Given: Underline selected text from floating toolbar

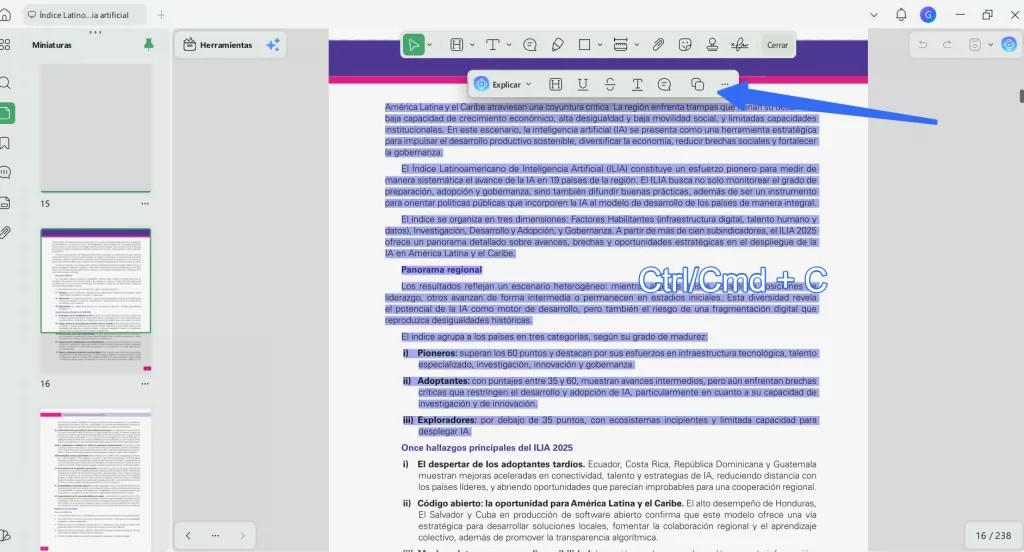Looking at the screenshot, I should click(x=583, y=84).
